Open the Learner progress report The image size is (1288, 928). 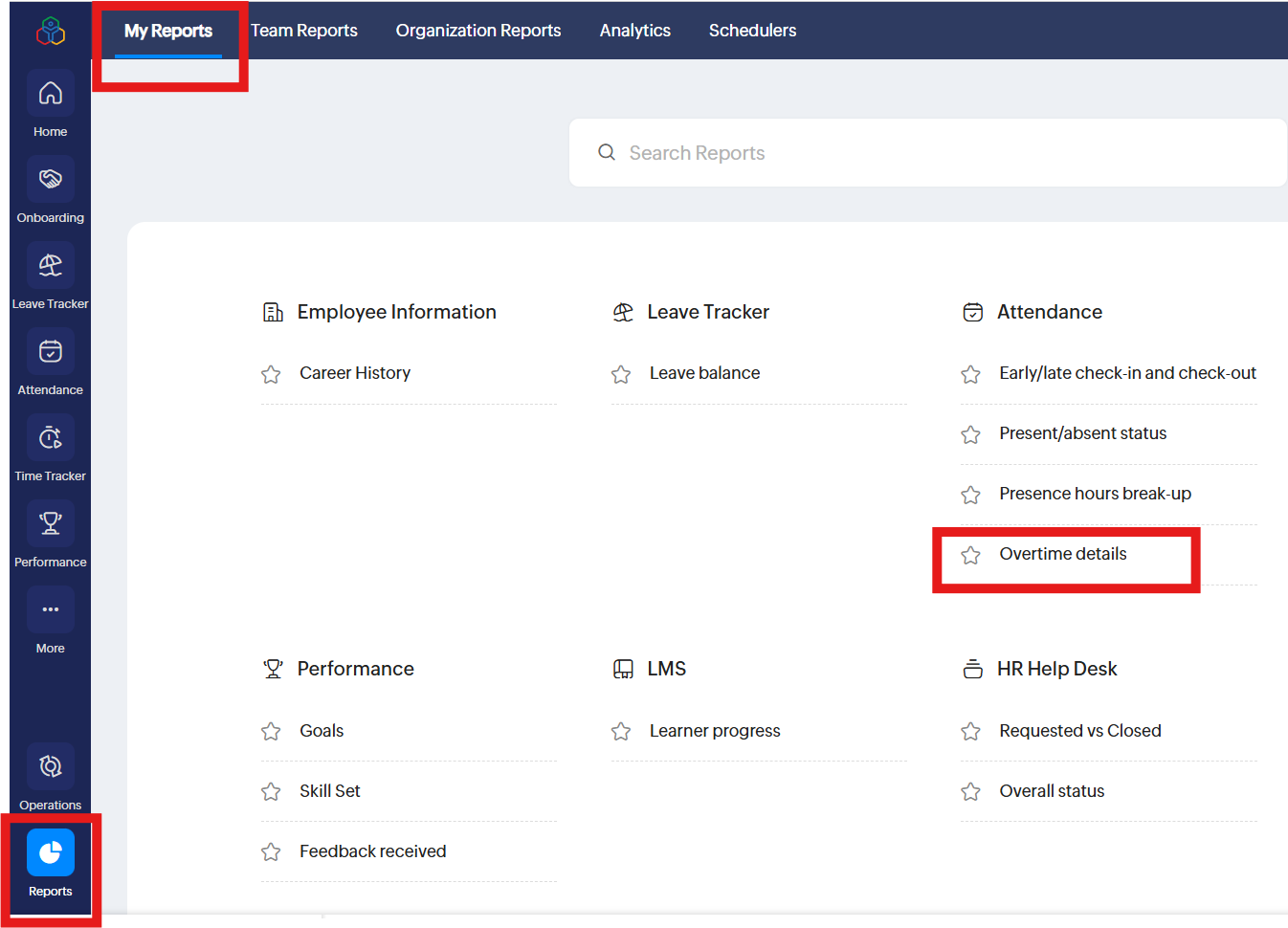tap(715, 731)
